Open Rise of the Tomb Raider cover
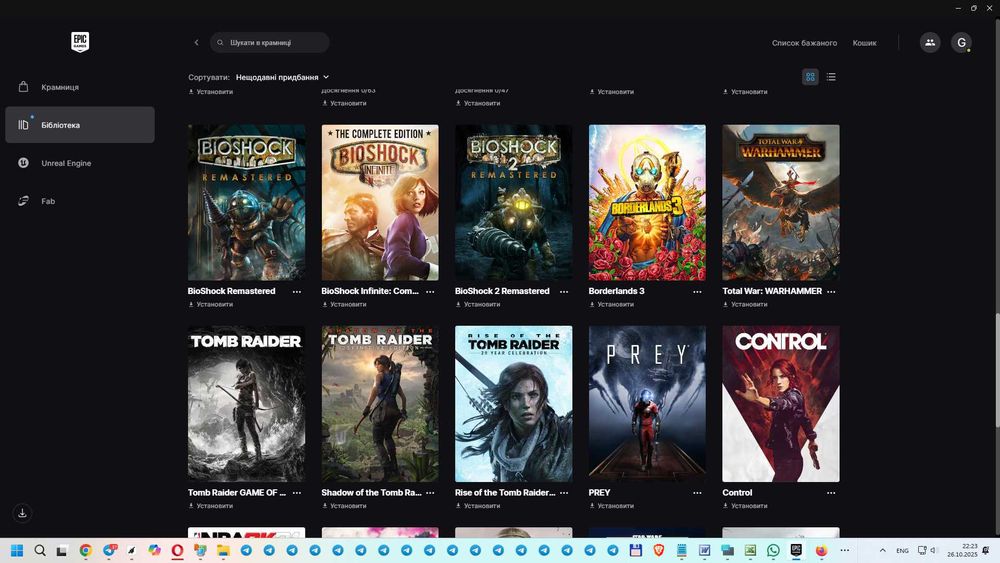The width and height of the screenshot is (1000, 563). [513, 404]
